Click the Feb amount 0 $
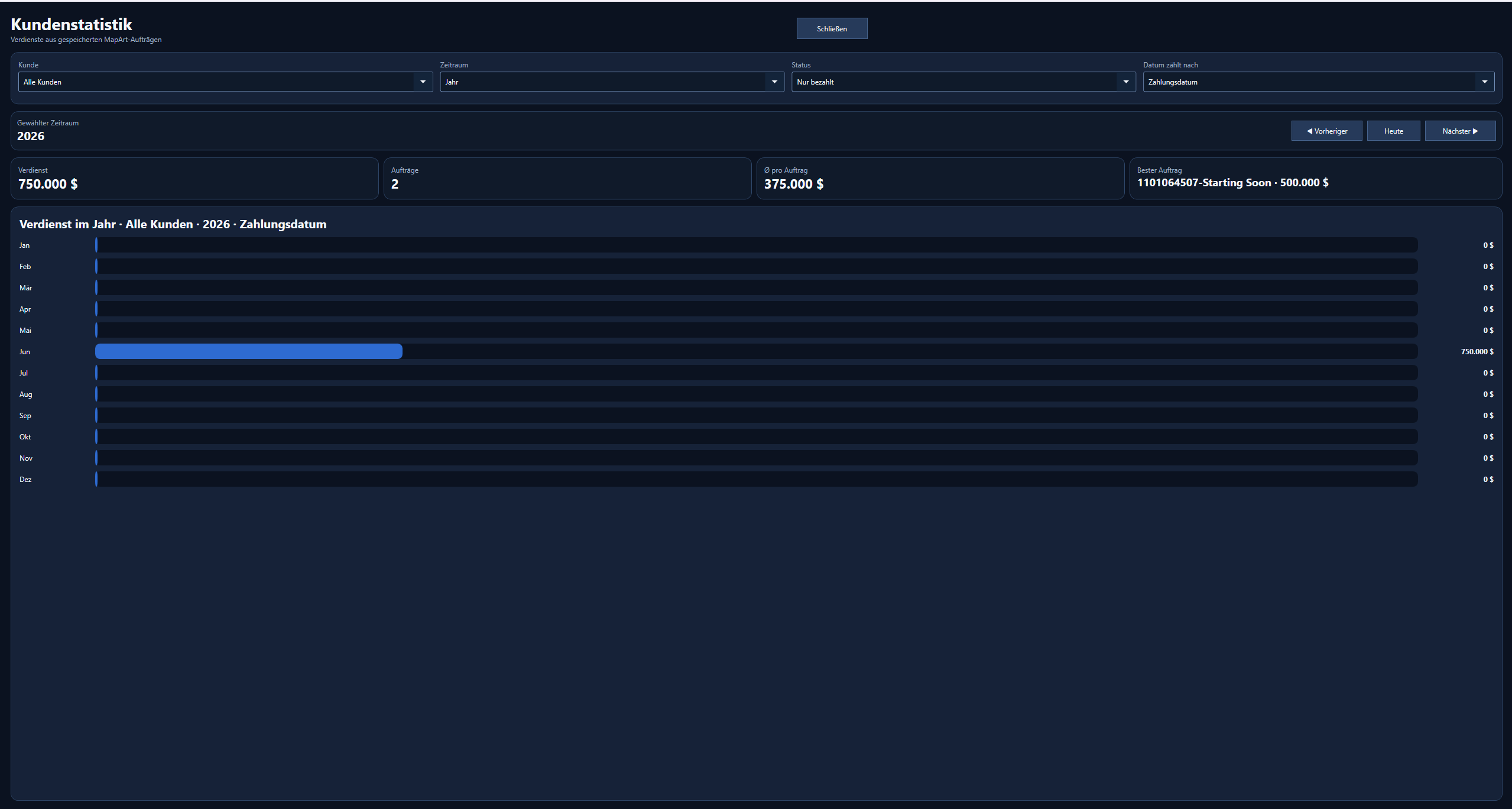 (1488, 266)
